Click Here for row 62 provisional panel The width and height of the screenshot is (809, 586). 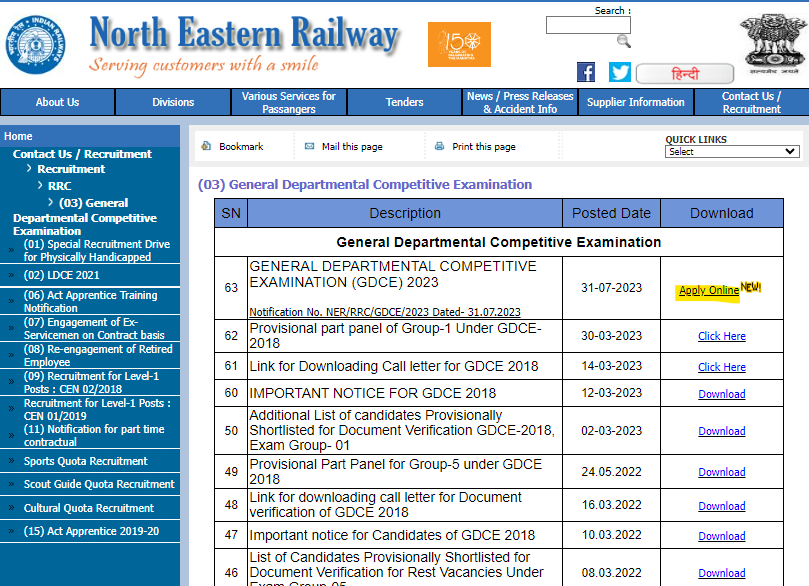pyautogui.click(x=722, y=336)
